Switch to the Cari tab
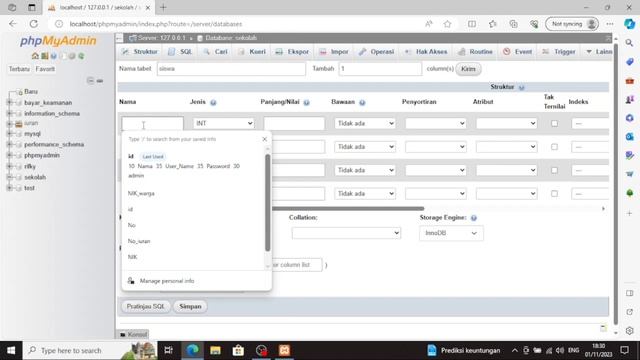The height and width of the screenshot is (360, 640). coord(216,52)
